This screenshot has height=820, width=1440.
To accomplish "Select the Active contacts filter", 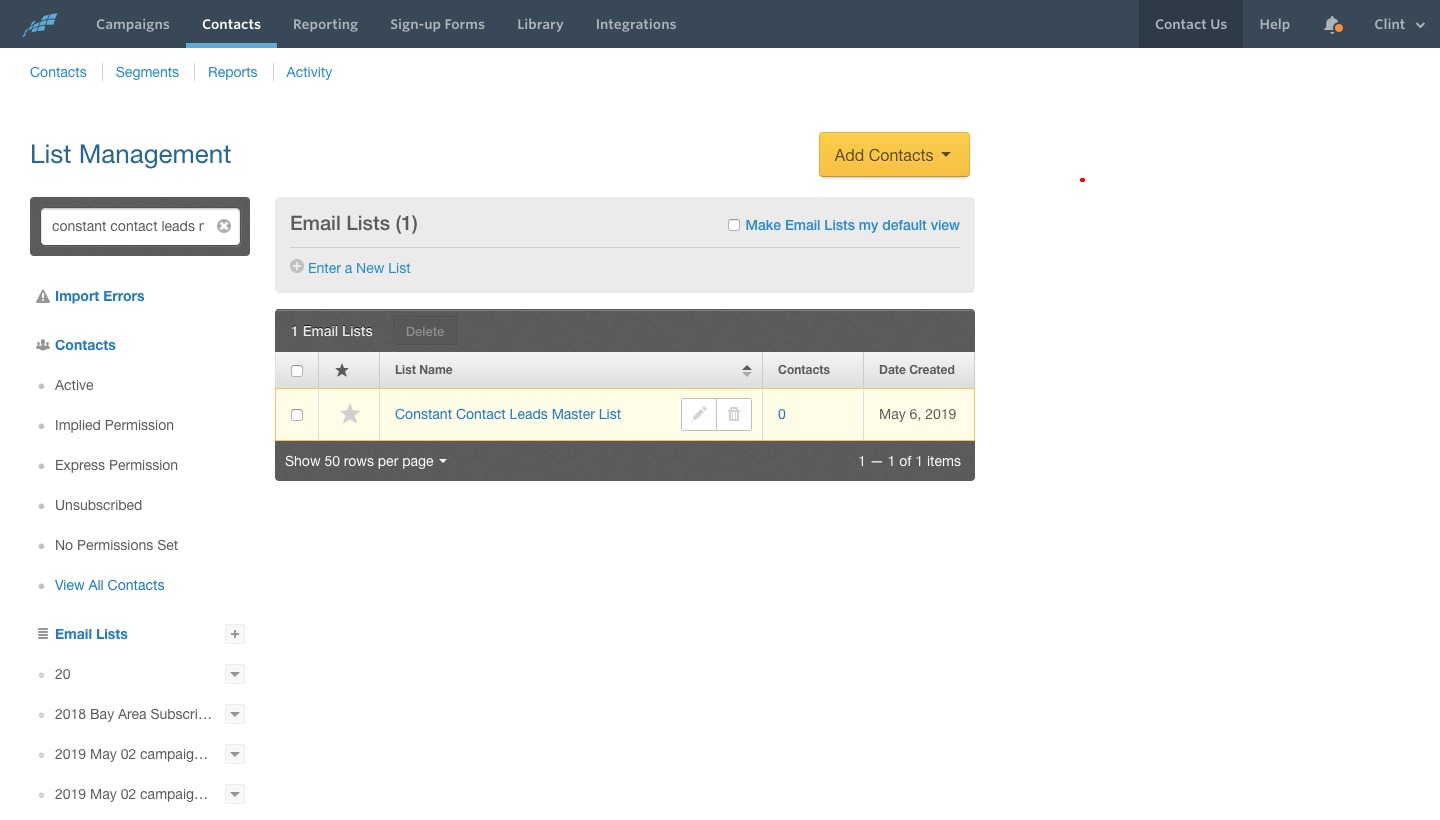I will coord(74,385).
